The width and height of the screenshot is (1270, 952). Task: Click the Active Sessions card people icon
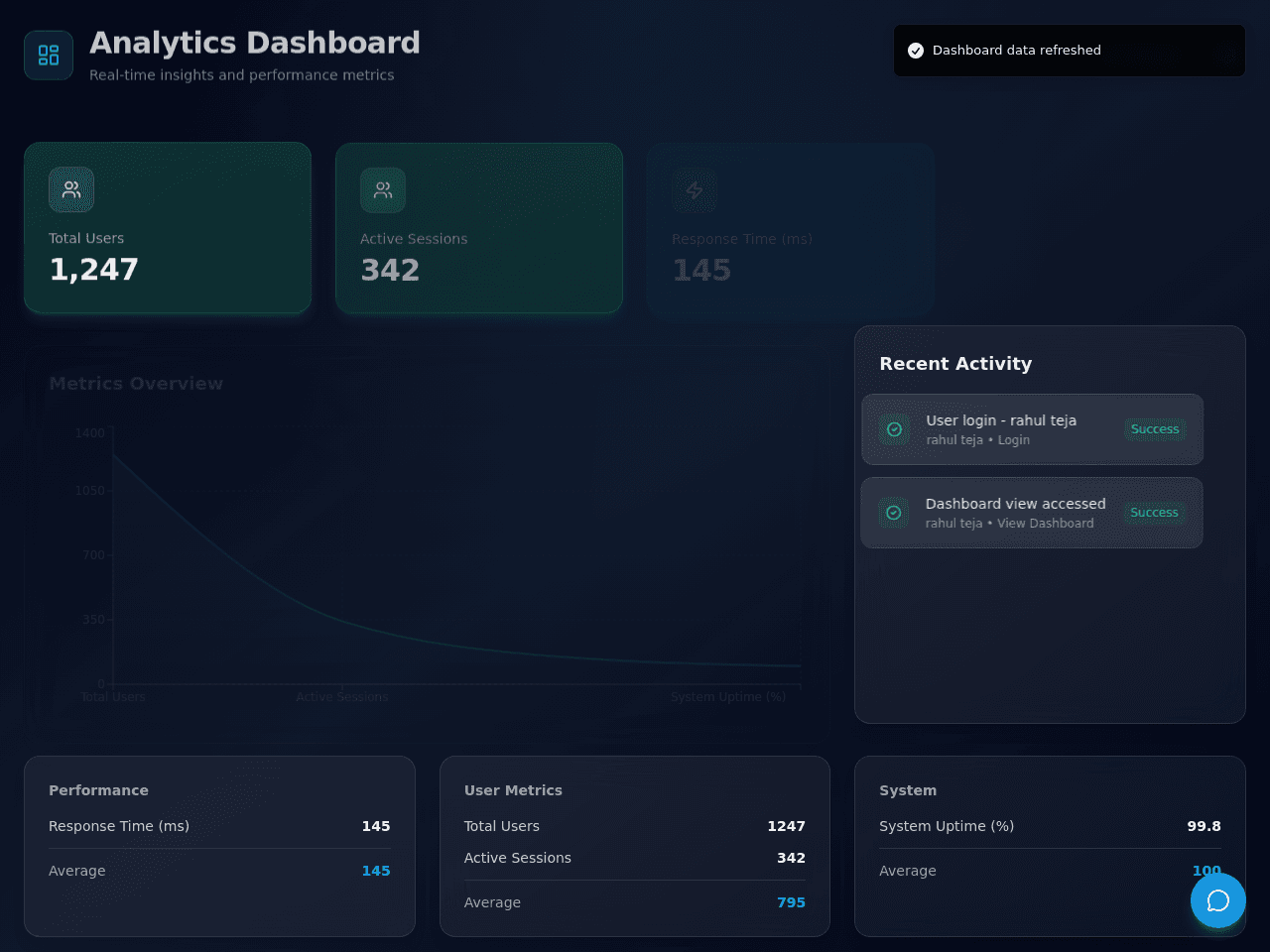point(383,190)
